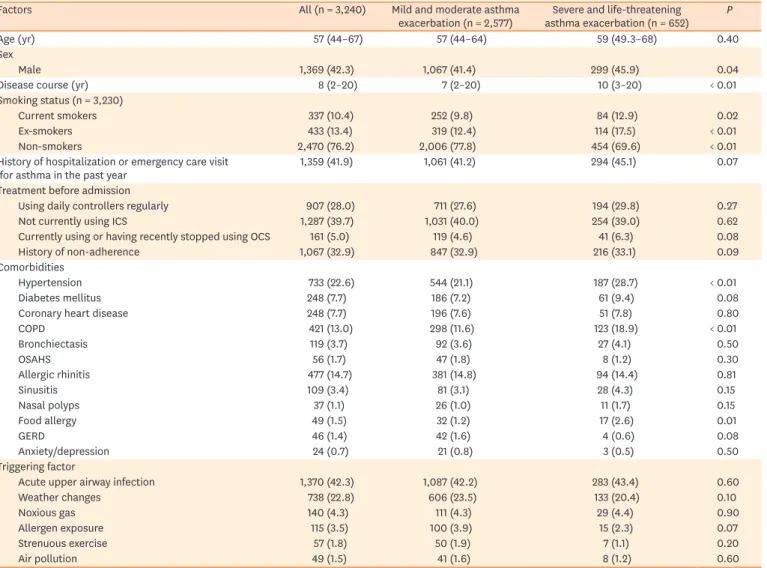Click the 'Noxious gas' row label
This screenshot has height=568, width=767.
coord(46,513)
